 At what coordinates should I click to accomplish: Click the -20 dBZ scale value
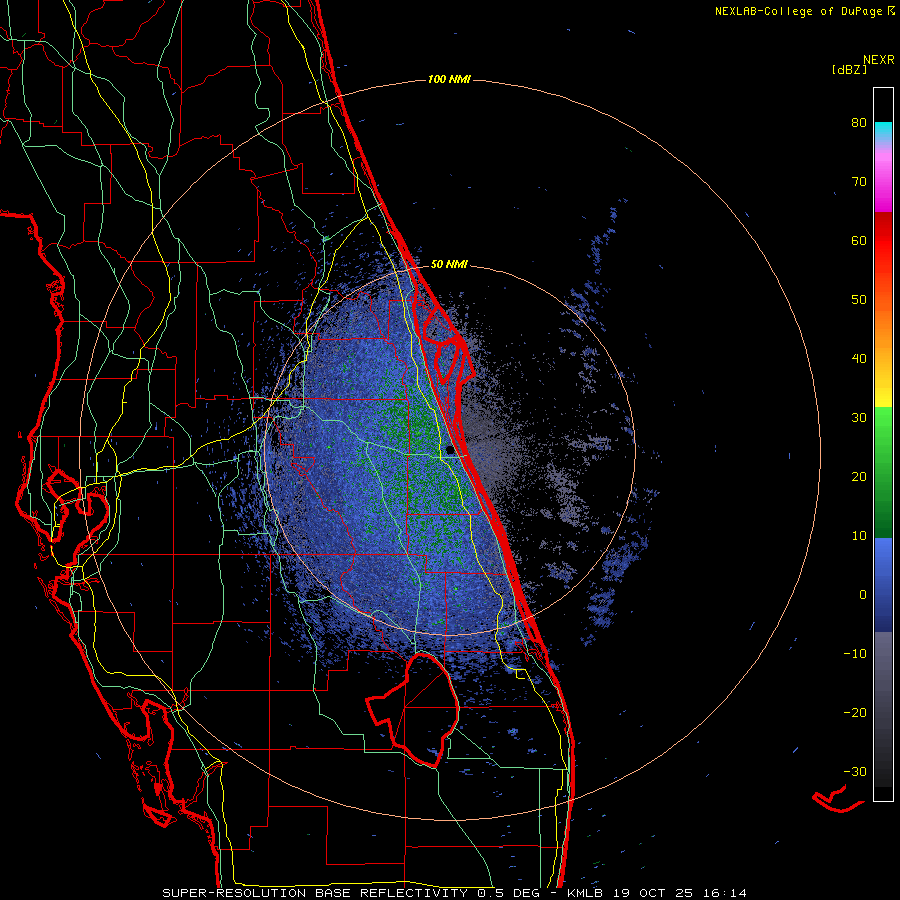pyautogui.click(x=855, y=712)
